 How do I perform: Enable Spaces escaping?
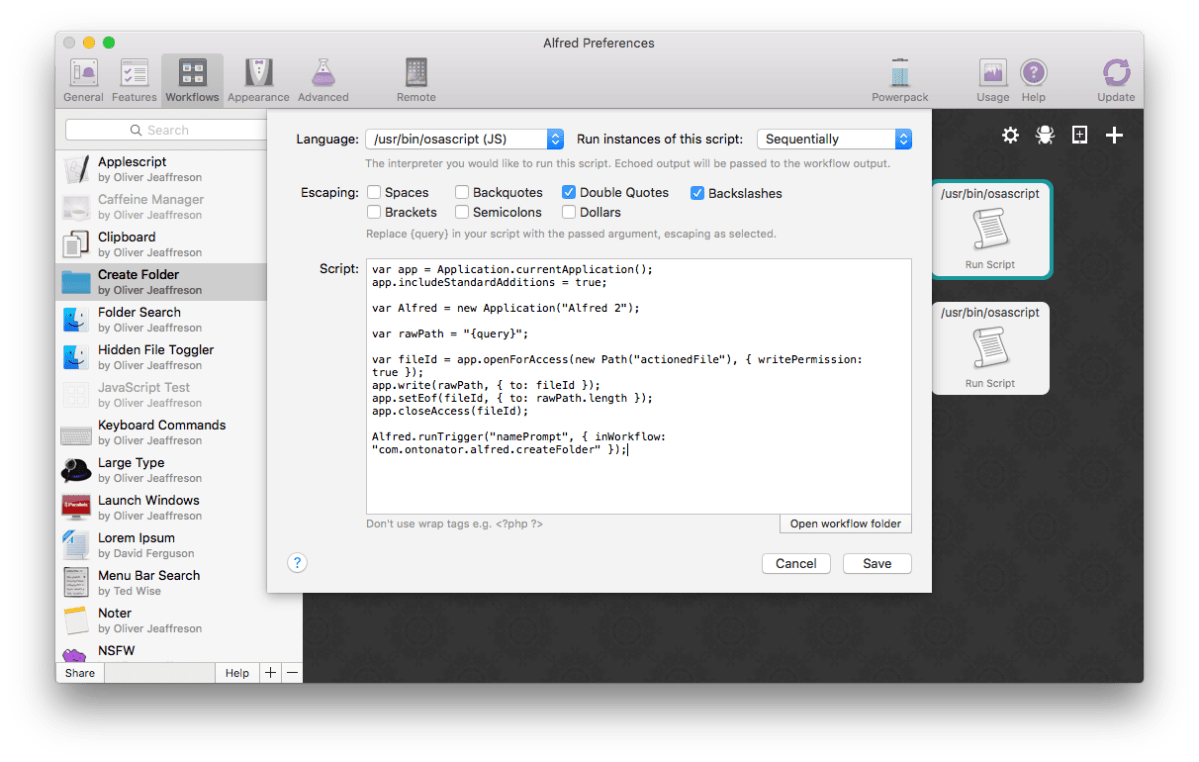374,193
